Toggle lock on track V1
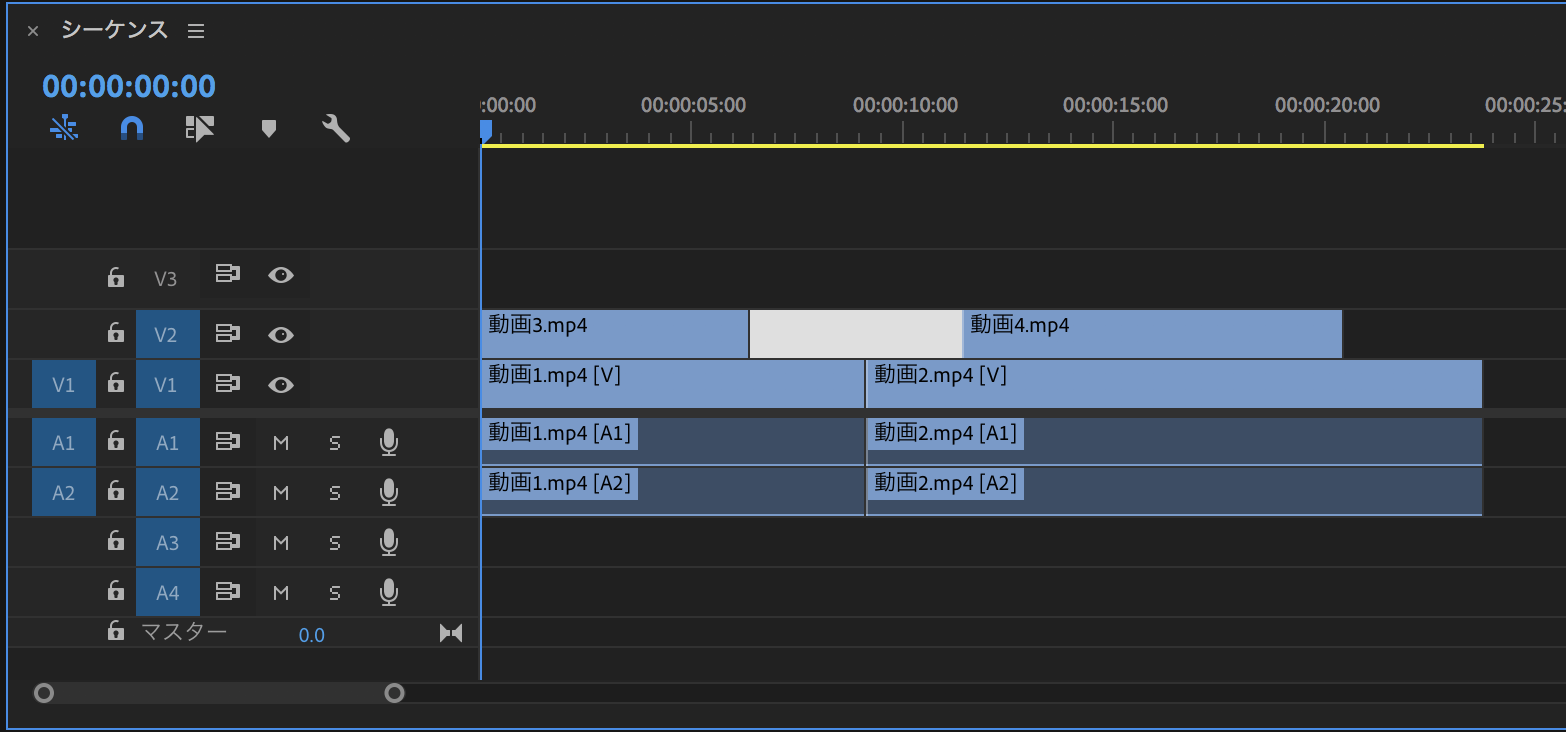Image resolution: width=1566 pixels, height=732 pixels. (x=116, y=384)
